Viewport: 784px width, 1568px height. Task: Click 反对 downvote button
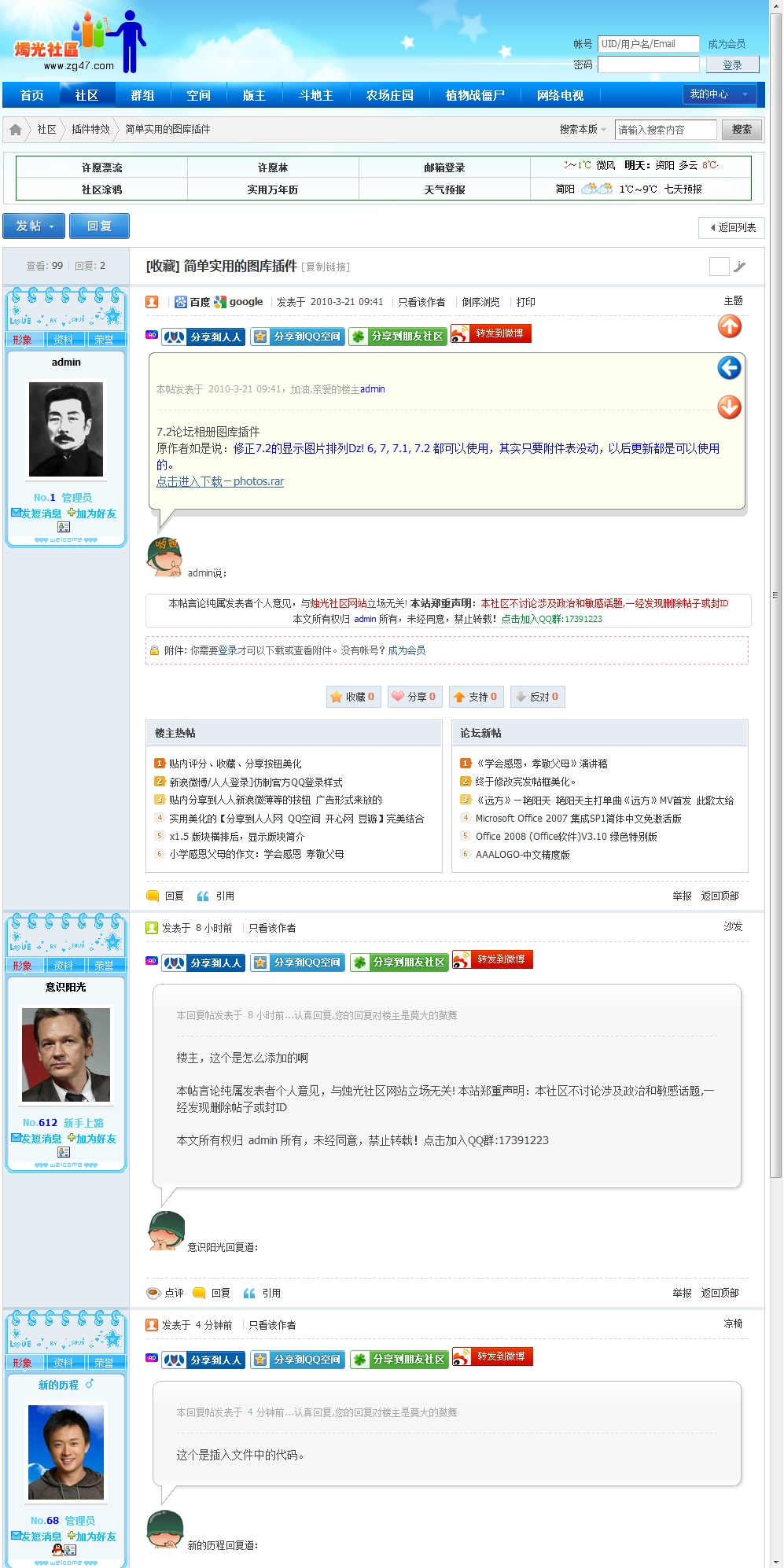[x=537, y=697]
